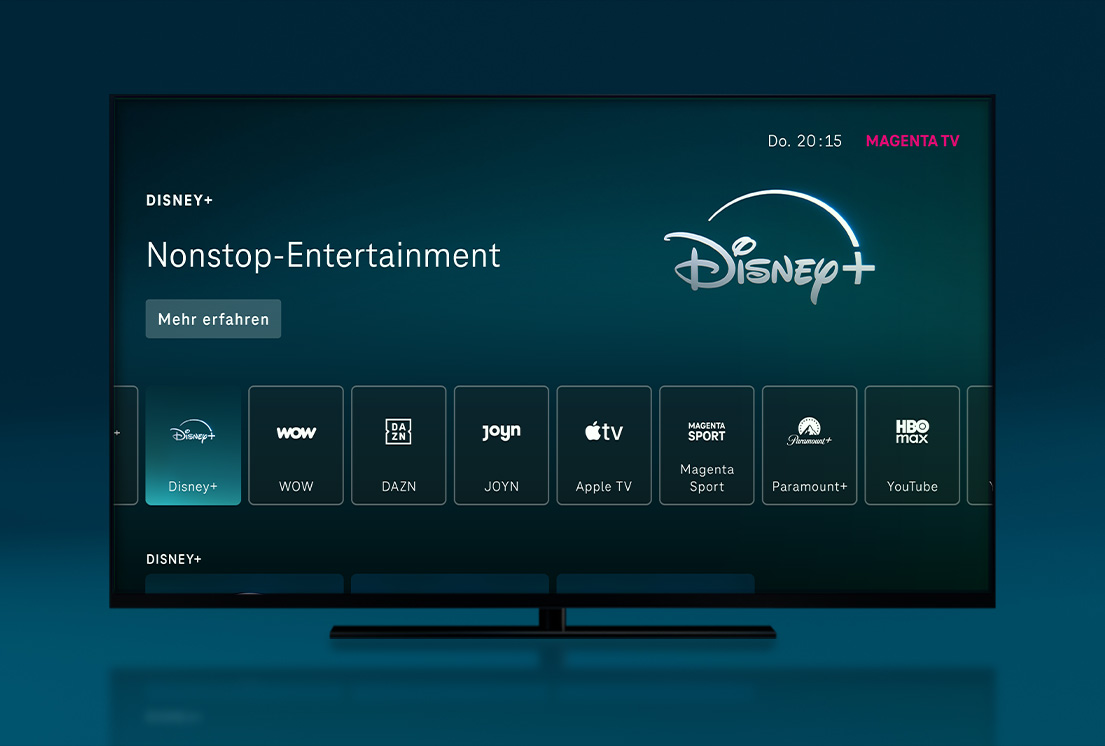The width and height of the screenshot is (1105, 746).
Task: Click the clock text Do. 20:15
Action: (805, 141)
